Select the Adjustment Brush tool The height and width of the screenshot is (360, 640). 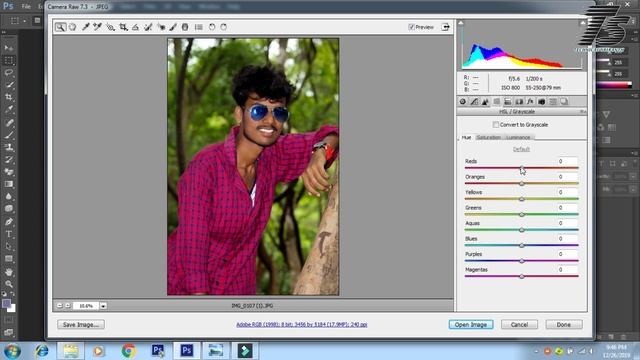point(173,27)
